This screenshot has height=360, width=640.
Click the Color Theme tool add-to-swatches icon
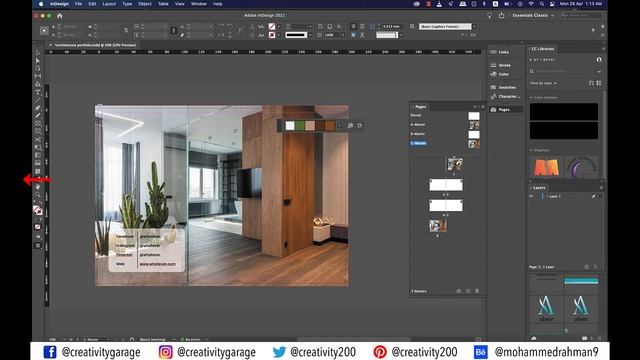click(350, 126)
